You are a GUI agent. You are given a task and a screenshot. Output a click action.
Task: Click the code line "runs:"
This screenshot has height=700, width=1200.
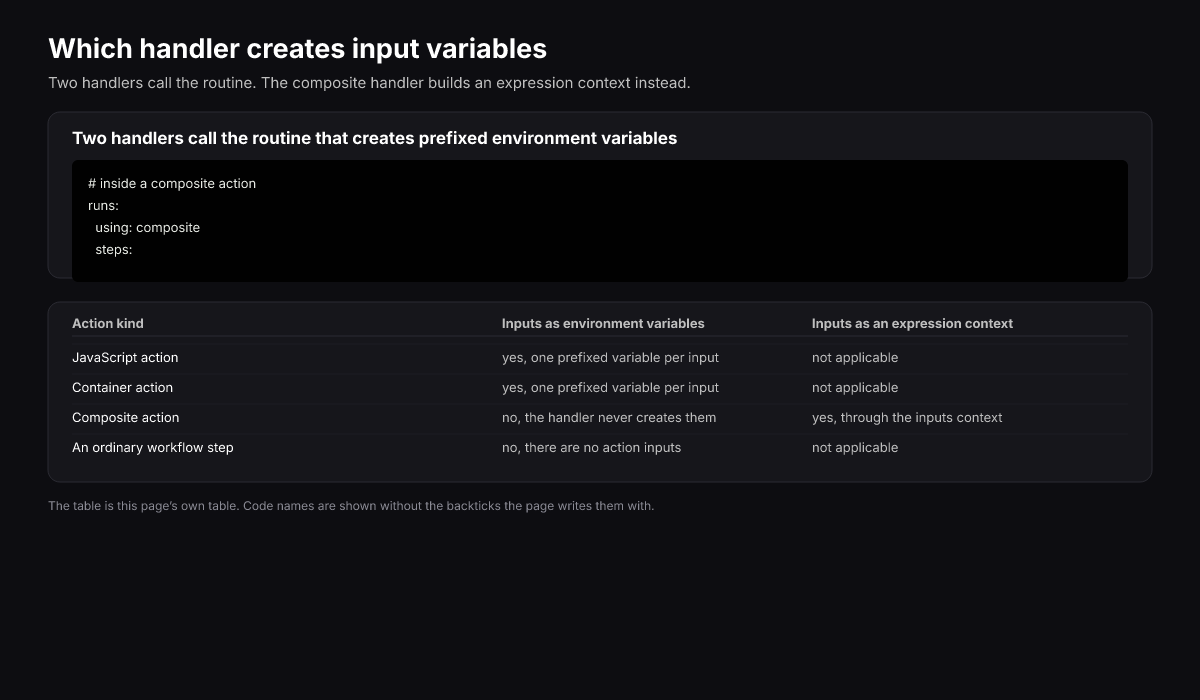coord(103,205)
